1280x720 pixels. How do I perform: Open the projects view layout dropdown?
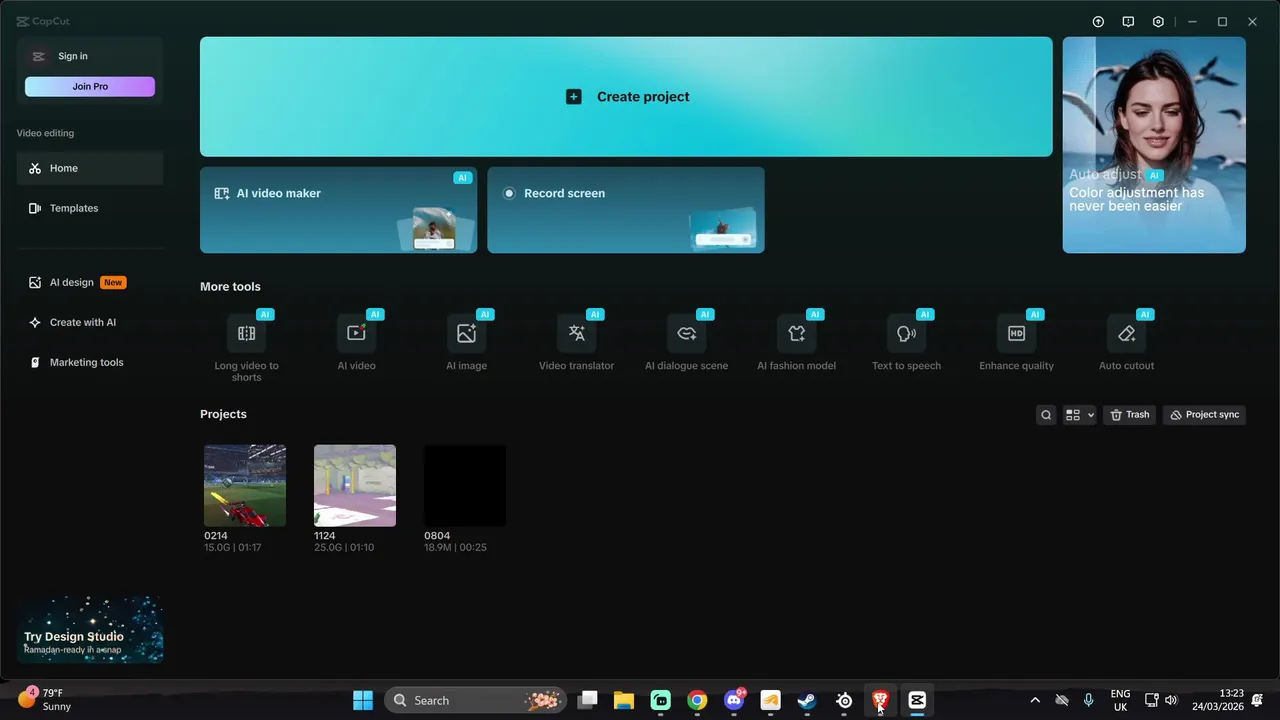point(1079,415)
